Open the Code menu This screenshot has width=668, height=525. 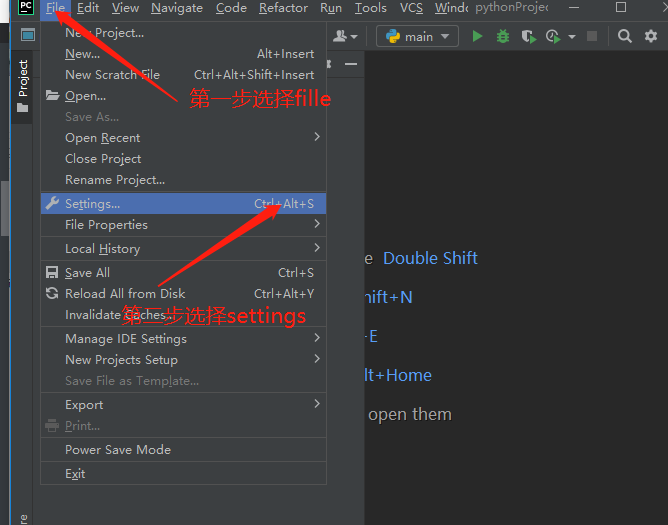231,8
